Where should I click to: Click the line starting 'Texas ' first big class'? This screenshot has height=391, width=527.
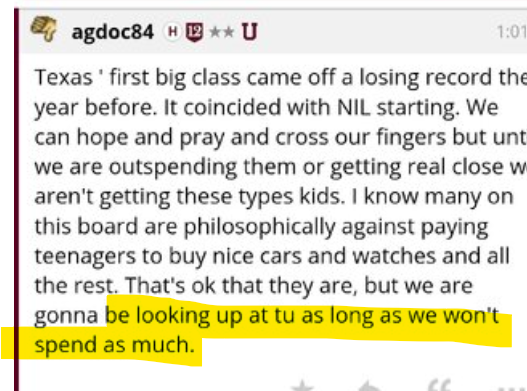(x=281, y=78)
